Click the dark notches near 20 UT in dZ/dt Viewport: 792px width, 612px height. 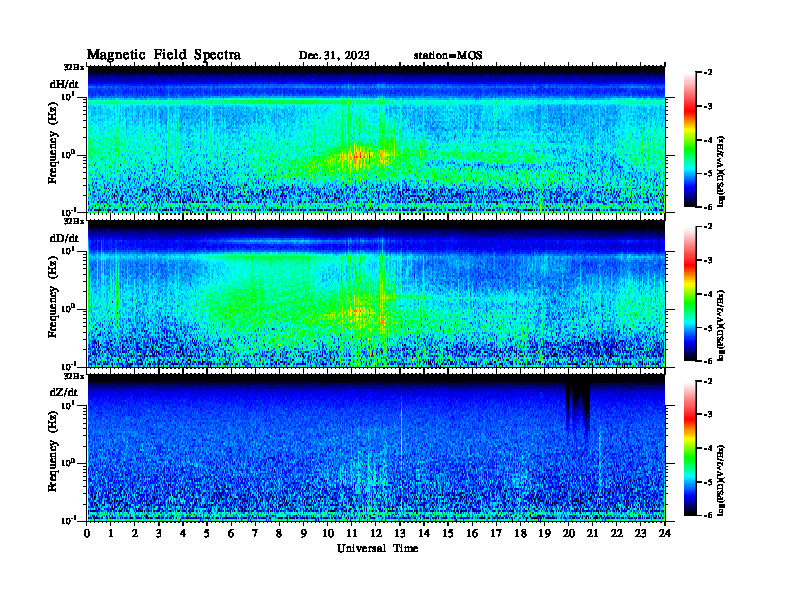pyautogui.click(x=578, y=406)
